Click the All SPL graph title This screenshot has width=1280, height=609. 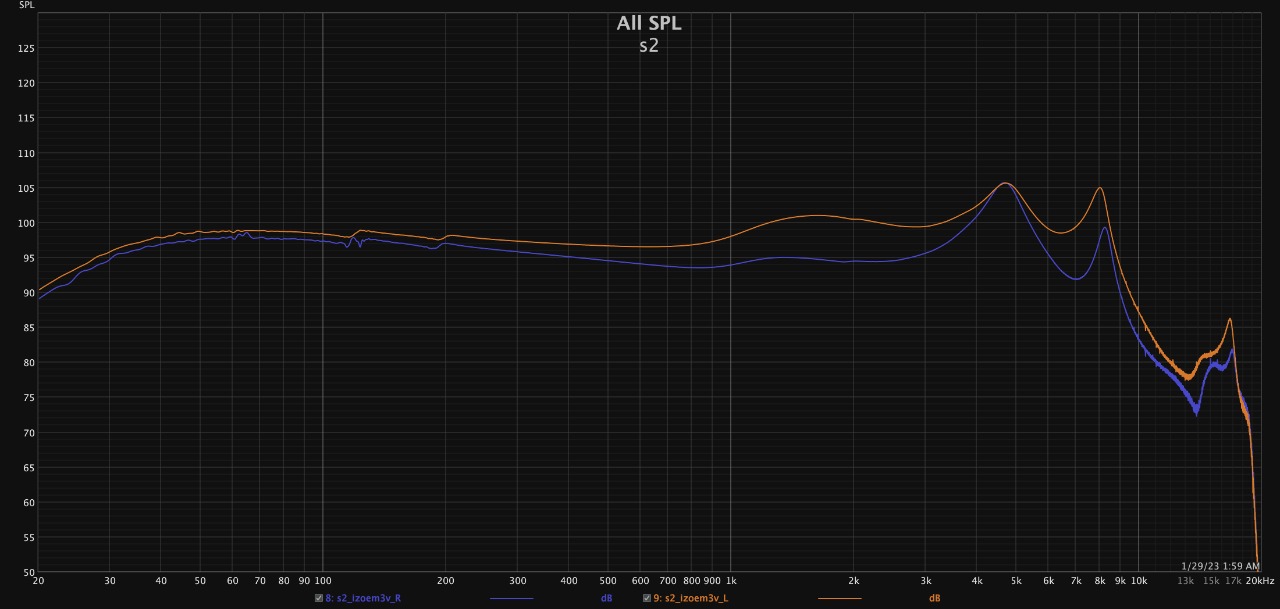click(x=648, y=23)
